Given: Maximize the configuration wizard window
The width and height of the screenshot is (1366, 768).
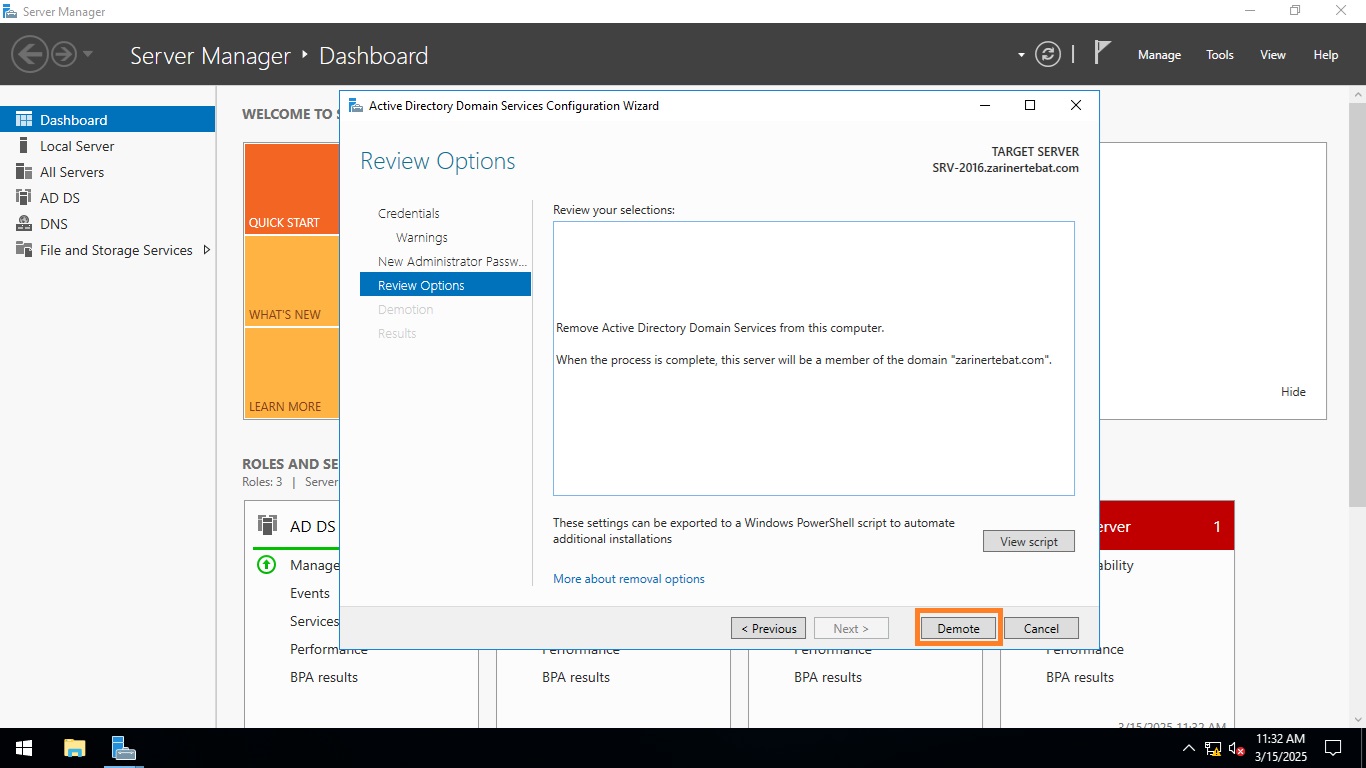Looking at the screenshot, I should [1030, 105].
